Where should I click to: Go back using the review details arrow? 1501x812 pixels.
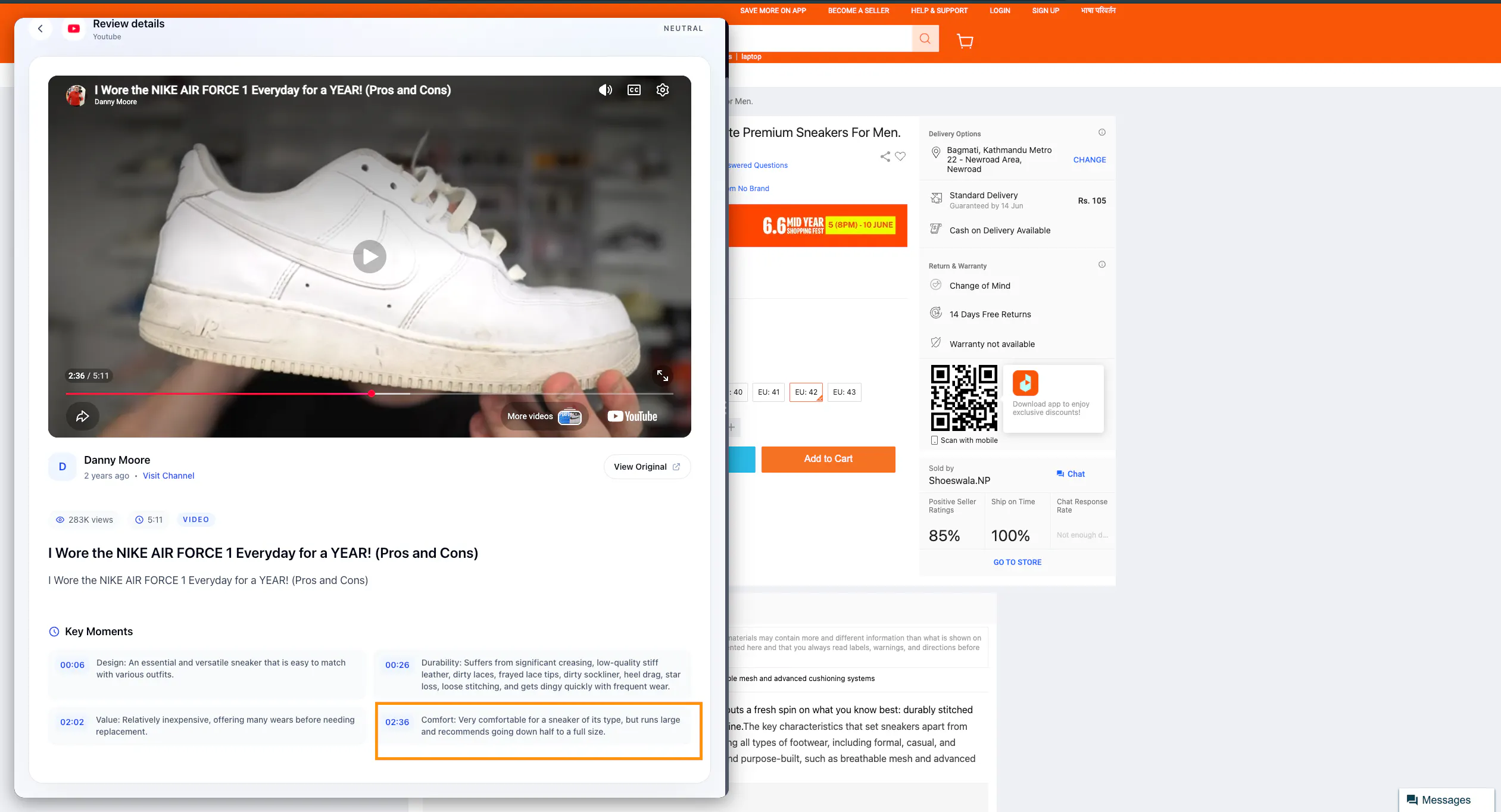pyautogui.click(x=40, y=29)
